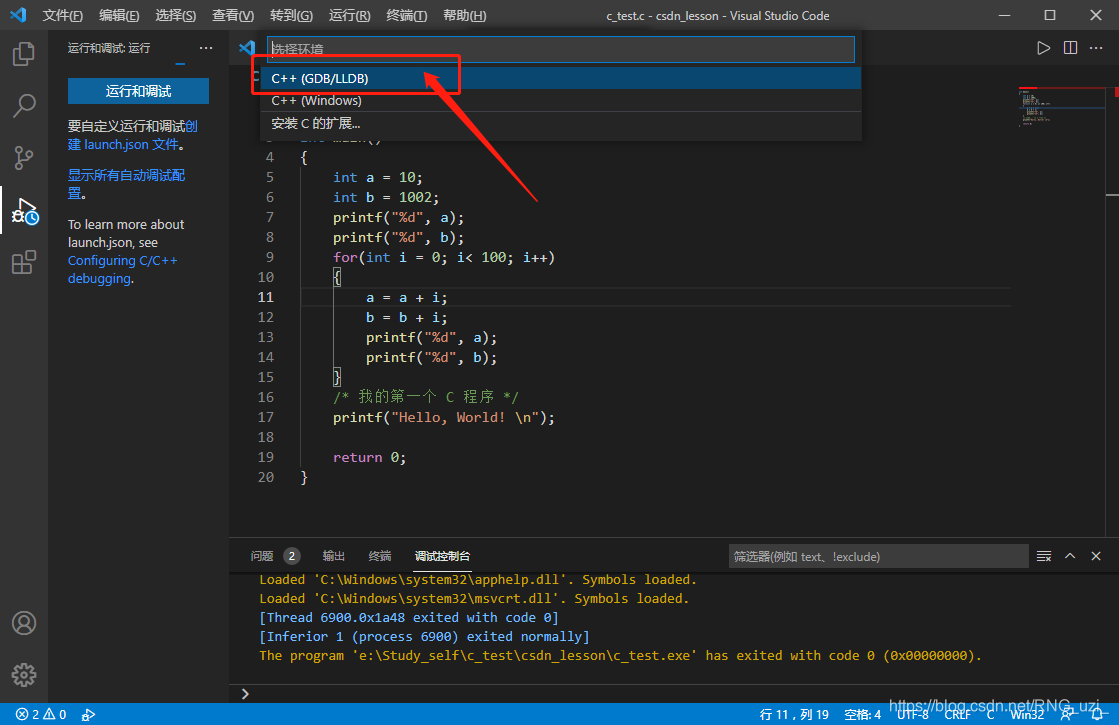Click the for loop line in editor
The image size is (1119, 725).
pos(443,257)
